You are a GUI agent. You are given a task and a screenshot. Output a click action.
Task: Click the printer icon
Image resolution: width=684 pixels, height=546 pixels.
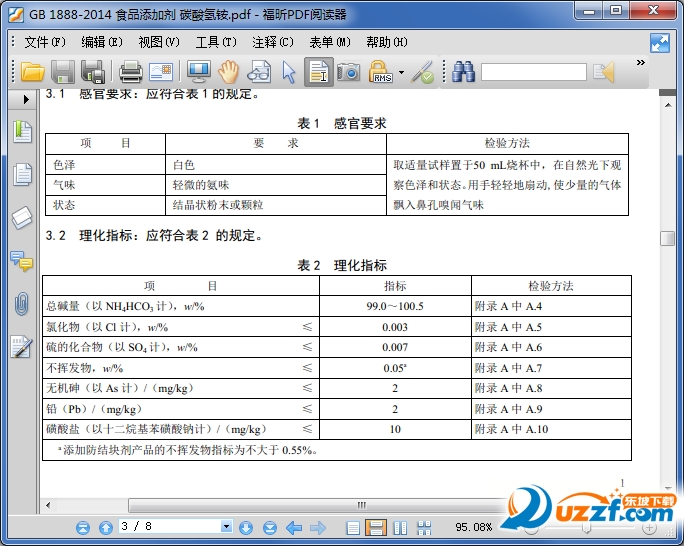pos(130,72)
